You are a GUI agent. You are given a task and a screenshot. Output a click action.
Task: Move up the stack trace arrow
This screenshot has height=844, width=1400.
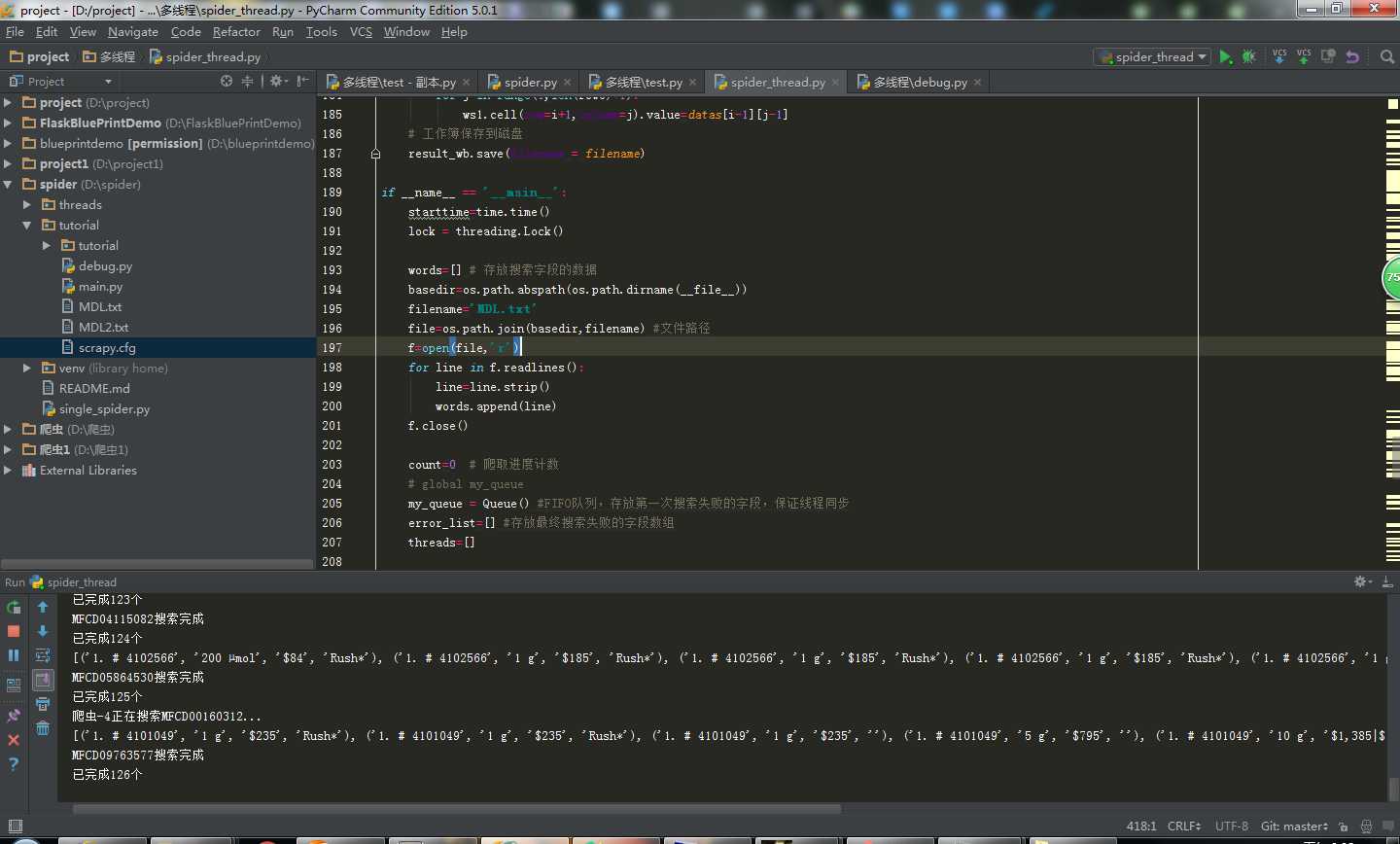pyautogui.click(x=43, y=608)
